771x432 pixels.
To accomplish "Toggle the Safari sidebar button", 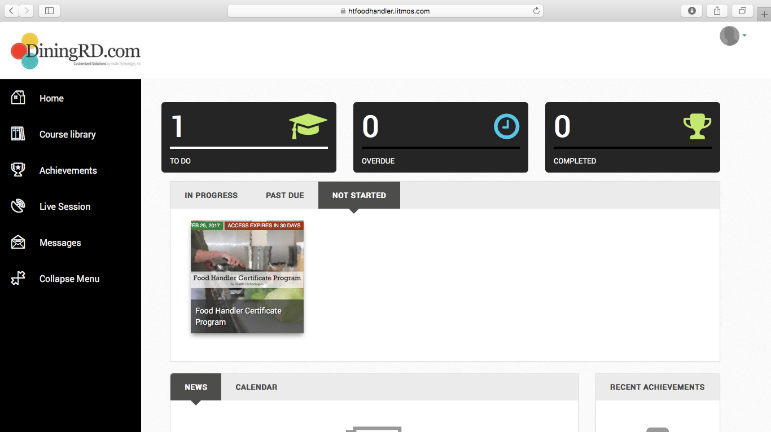I will point(49,10).
